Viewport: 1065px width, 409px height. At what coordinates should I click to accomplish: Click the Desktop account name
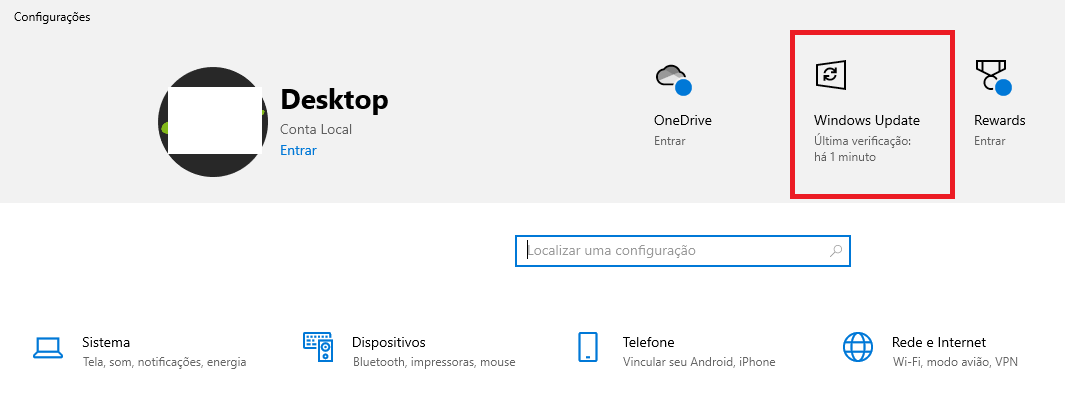pos(334,99)
